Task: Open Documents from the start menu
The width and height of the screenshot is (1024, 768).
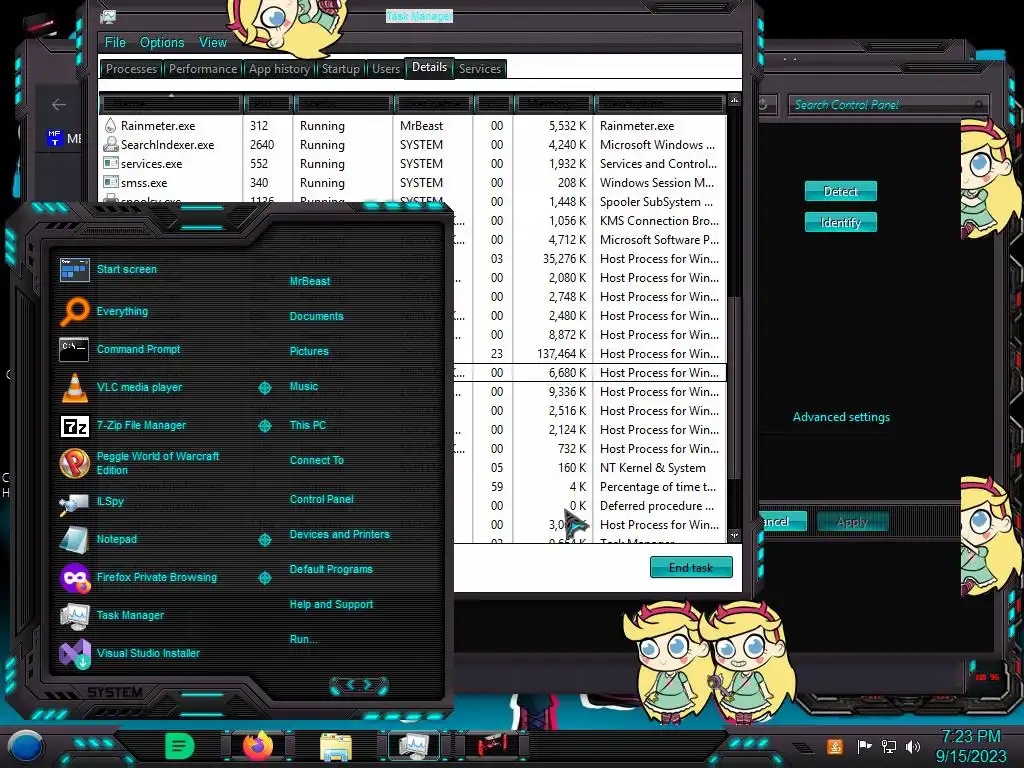Action: point(317,316)
